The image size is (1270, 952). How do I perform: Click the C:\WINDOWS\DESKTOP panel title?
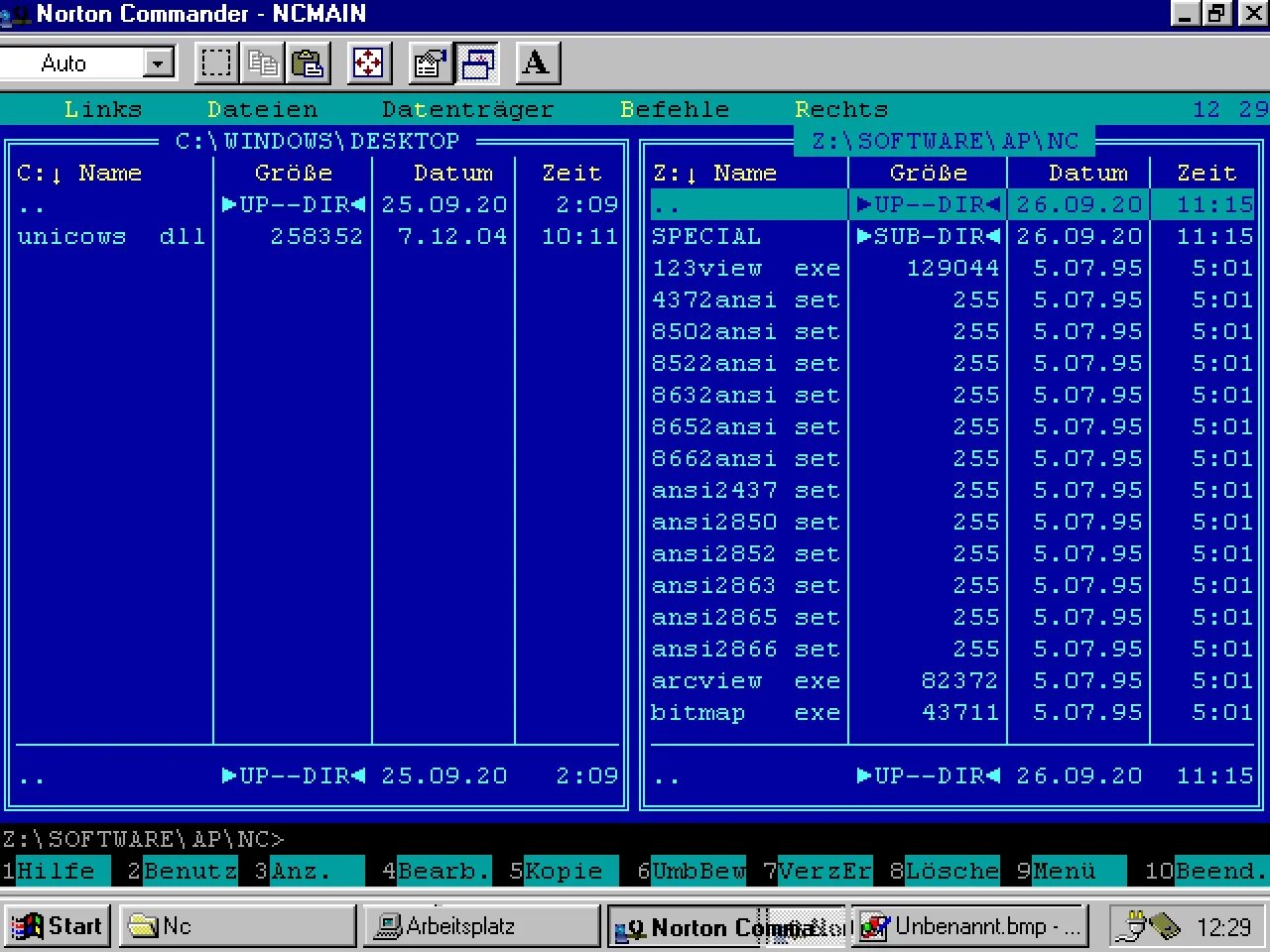[317, 141]
